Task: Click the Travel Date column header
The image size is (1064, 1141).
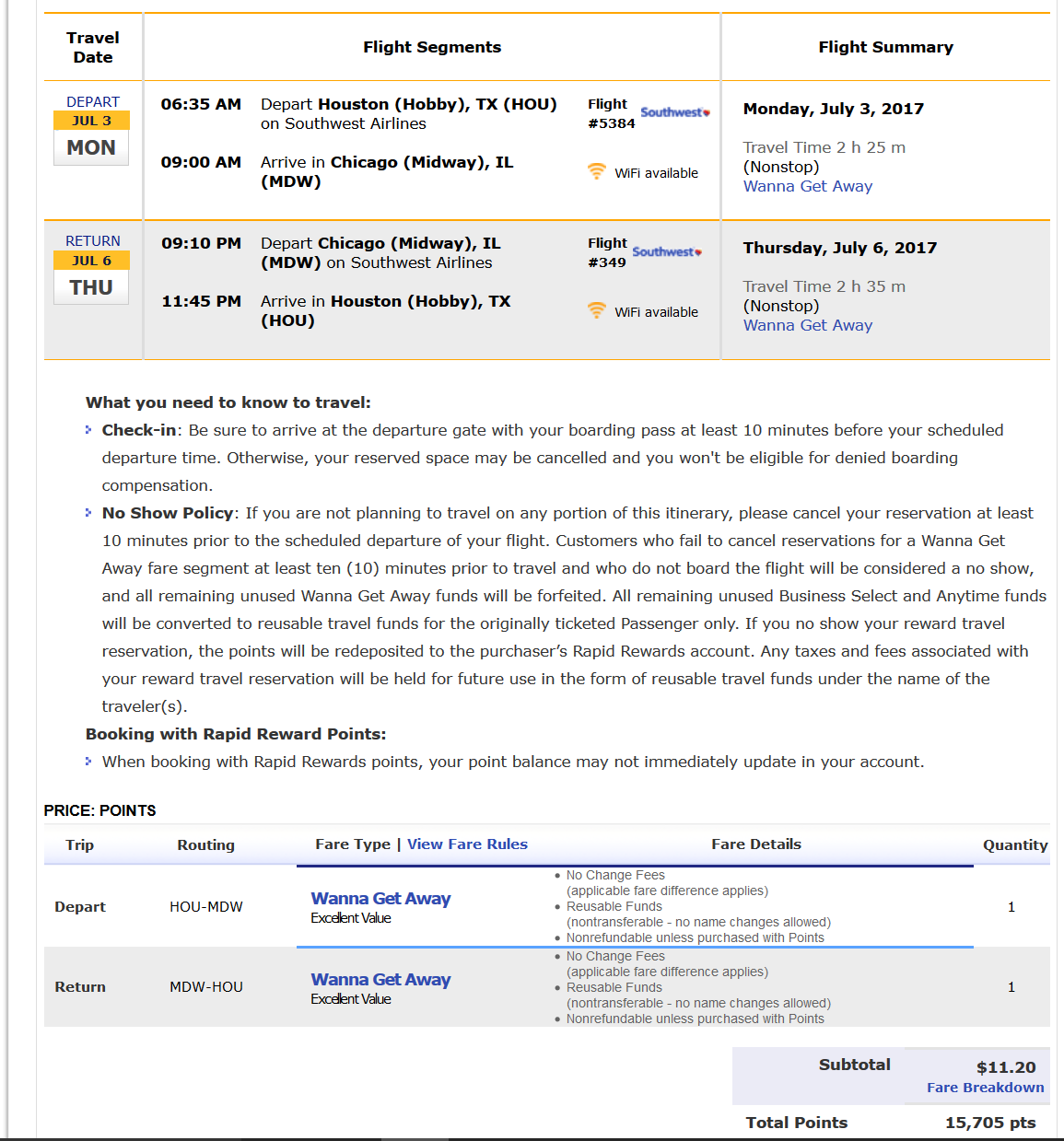Action: click(93, 47)
